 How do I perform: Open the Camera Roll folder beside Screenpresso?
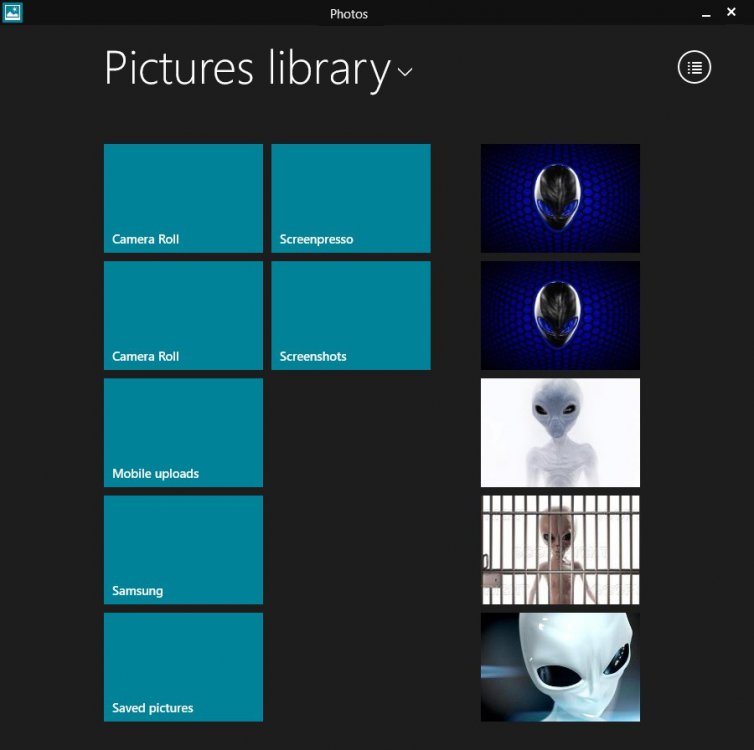183,198
